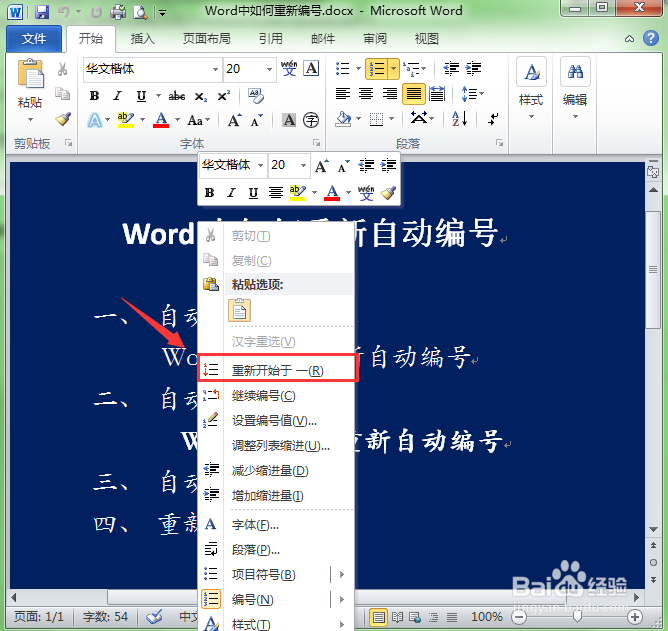Image resolution: width=668 pixels, height=631 pixels.
Task: Click ribbon Increase Indent icon
Action: 473,68
